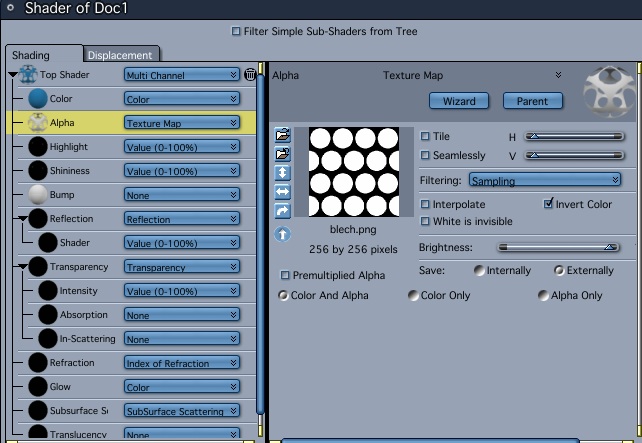The height and width of the screenshot is (443, 642).
Task: Collapse the Transparency tree node
Action: [x=23, y=267]
